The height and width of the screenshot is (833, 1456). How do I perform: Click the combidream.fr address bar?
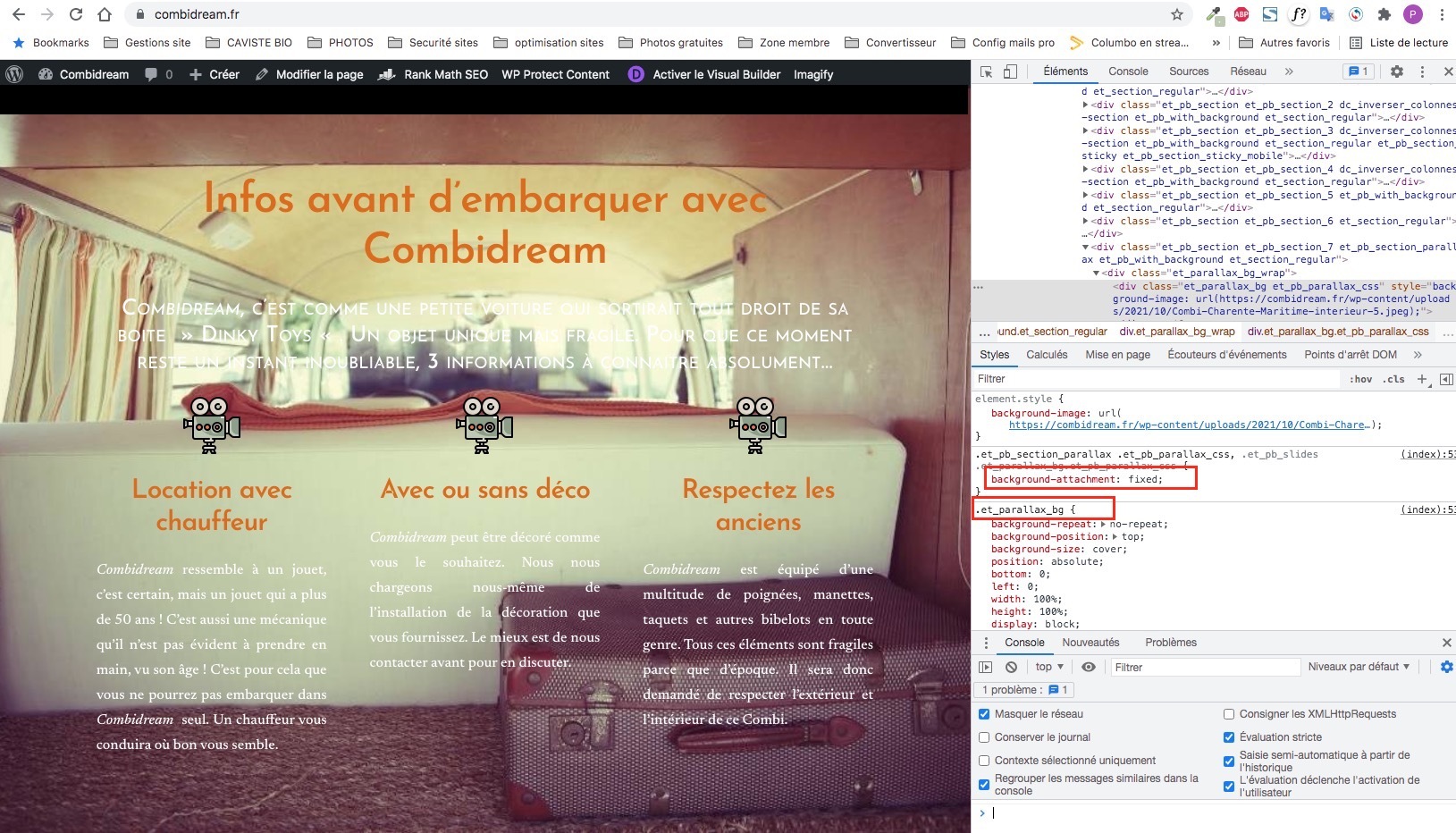tap(652, 14)
